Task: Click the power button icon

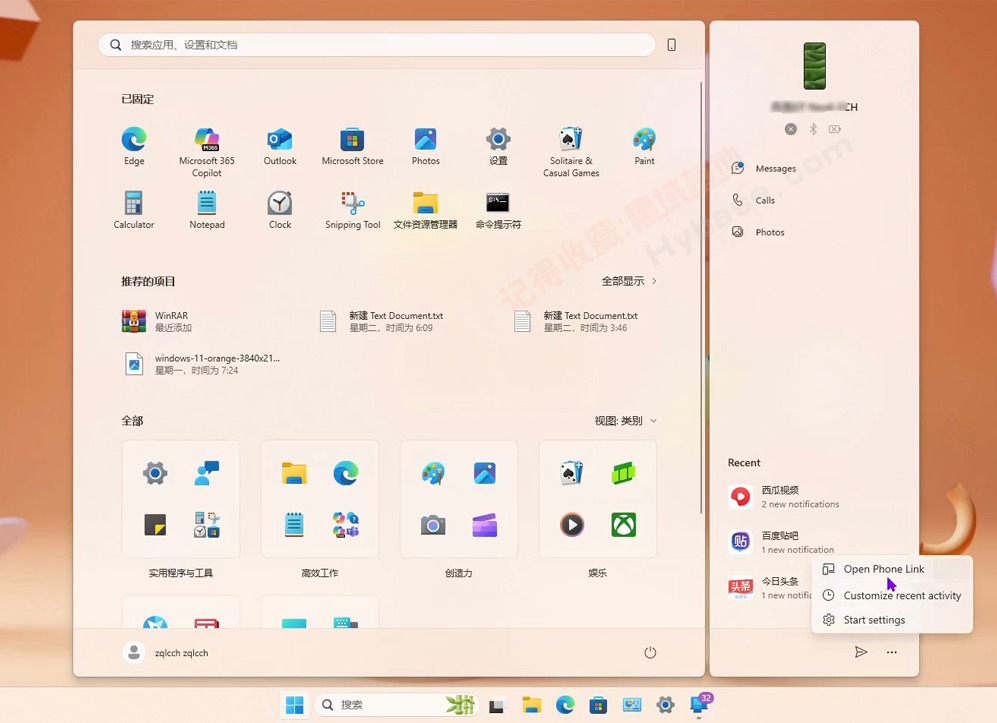Action: pos(650,653)
